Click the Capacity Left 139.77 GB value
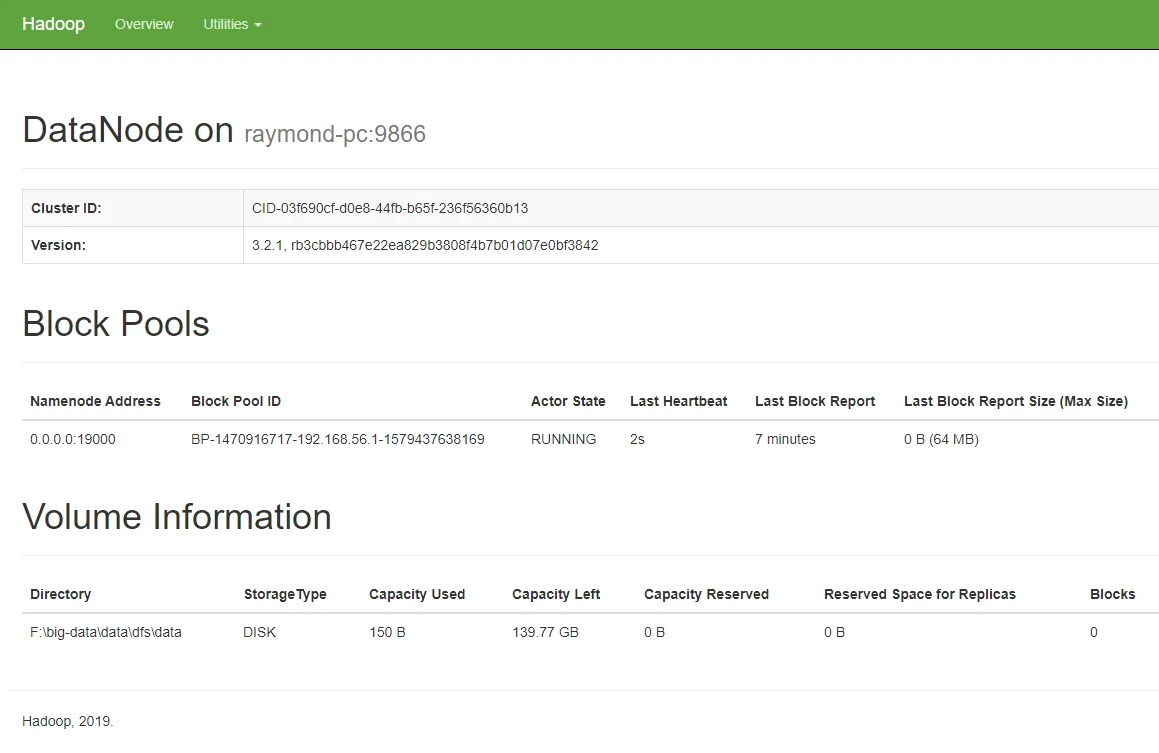The width and height of the screenshot is (1159, 753). tap(545, 632)
